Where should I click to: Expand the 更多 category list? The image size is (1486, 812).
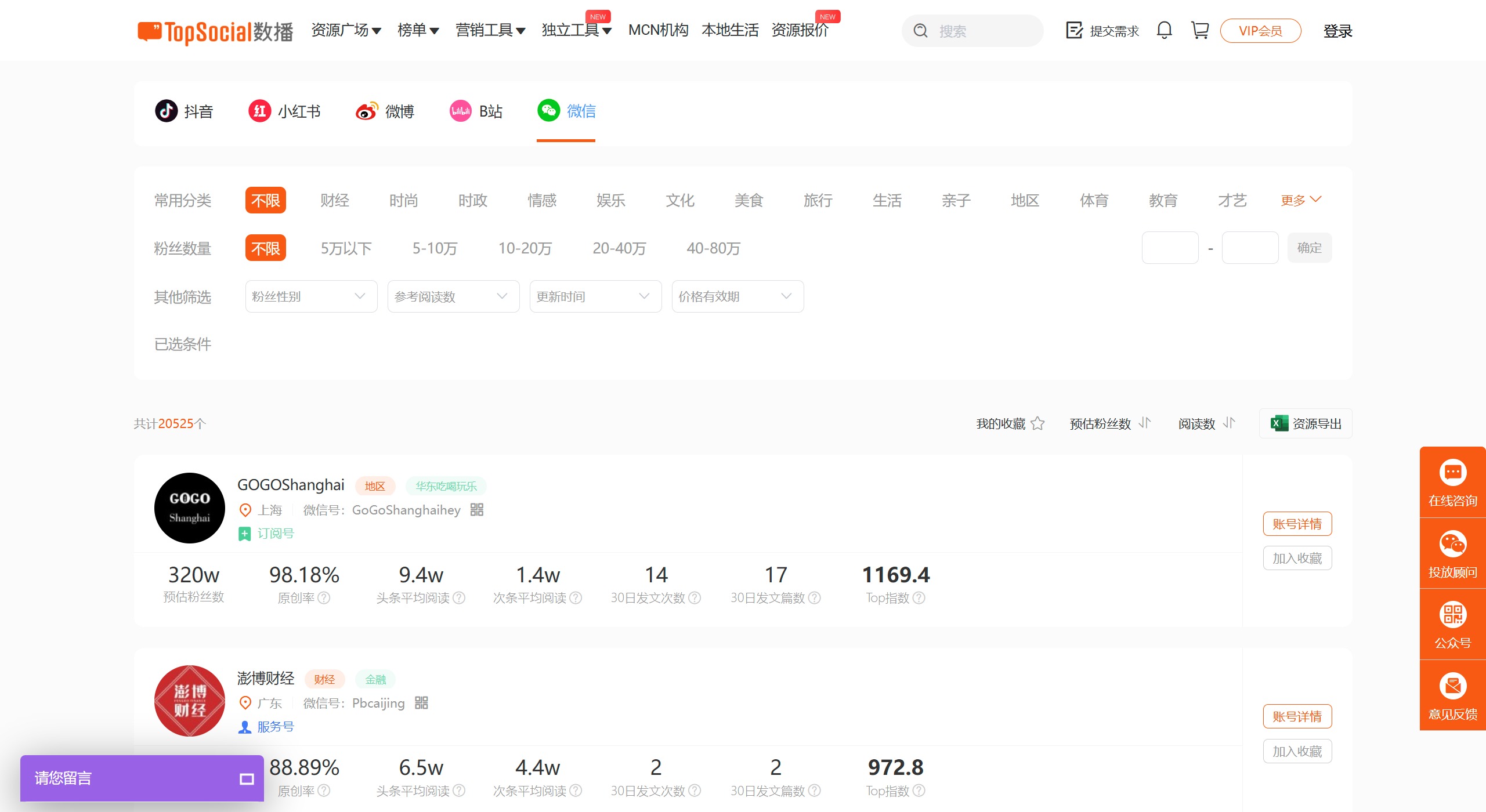(1300, 200)
